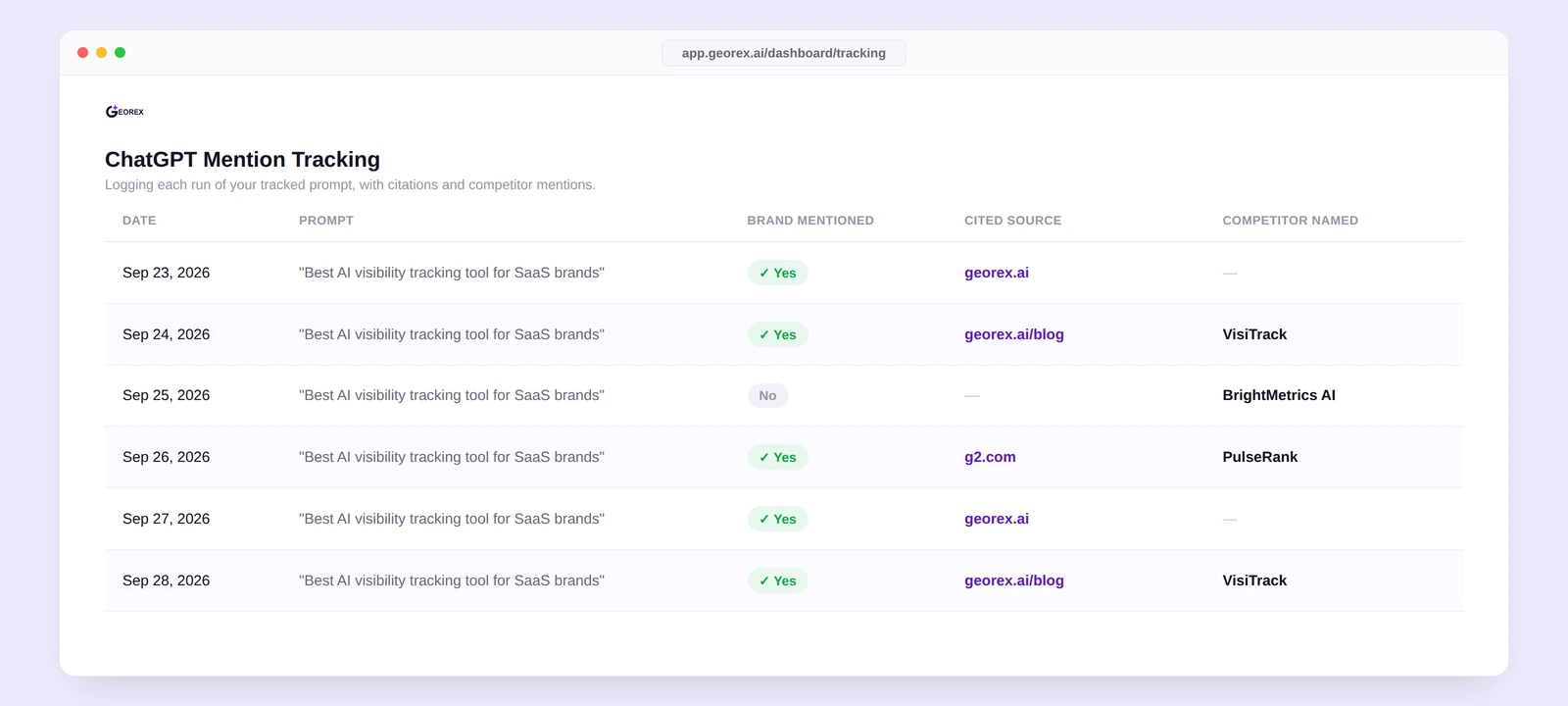Click the Yes badge in Sep 28 row

(x=778, y=580)
